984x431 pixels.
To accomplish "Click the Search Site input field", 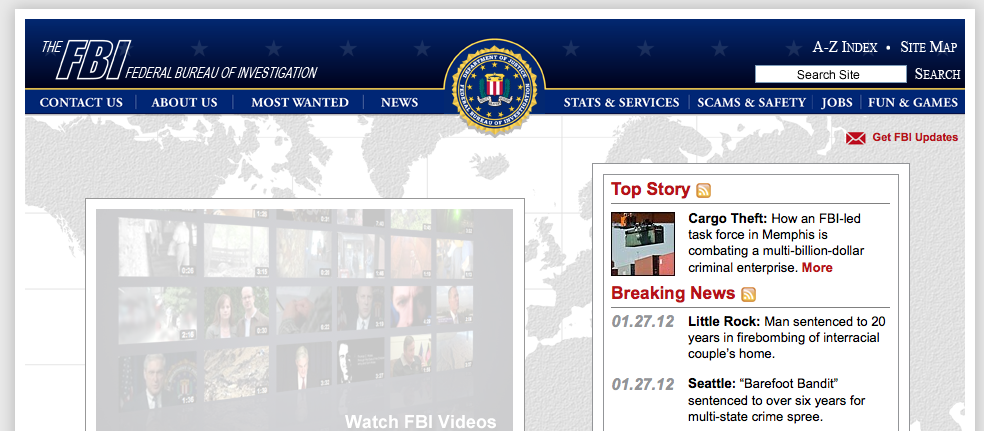I will (830, 75).
